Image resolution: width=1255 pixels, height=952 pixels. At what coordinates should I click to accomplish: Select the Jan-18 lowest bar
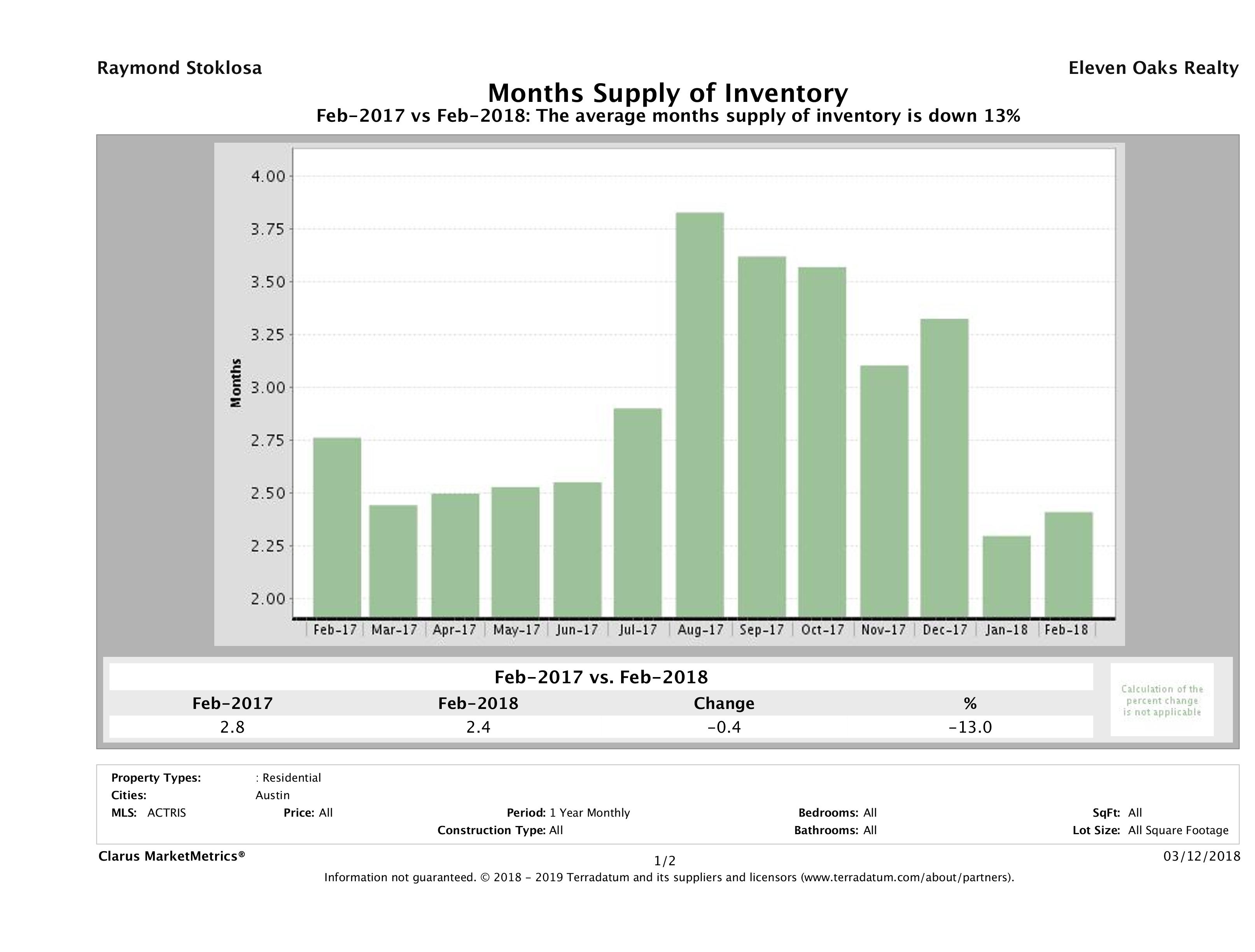click(1006, 576)
